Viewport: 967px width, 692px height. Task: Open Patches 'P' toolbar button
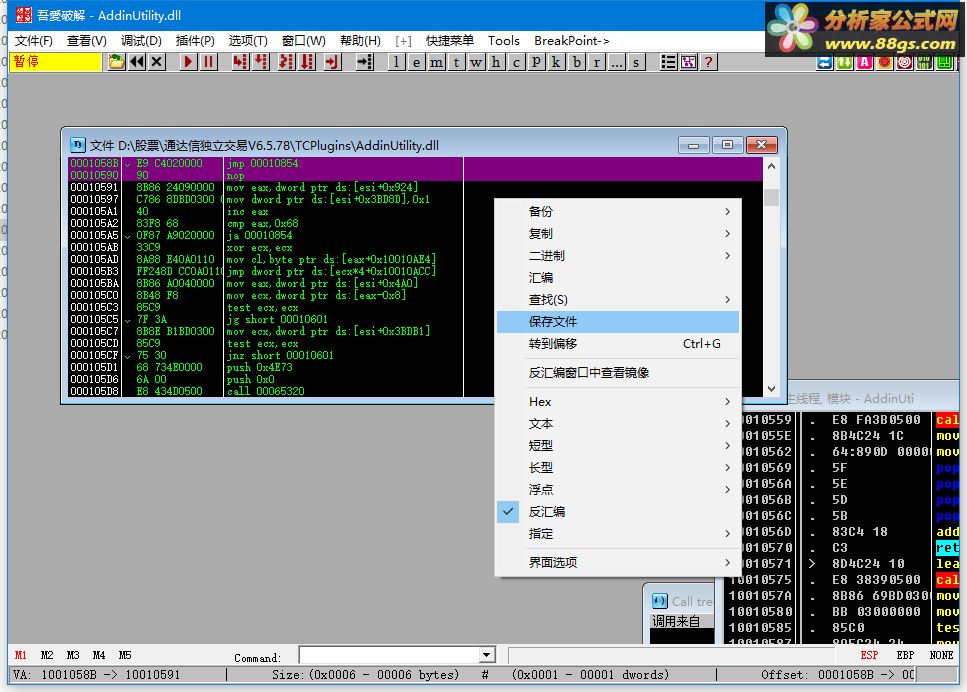537,62
